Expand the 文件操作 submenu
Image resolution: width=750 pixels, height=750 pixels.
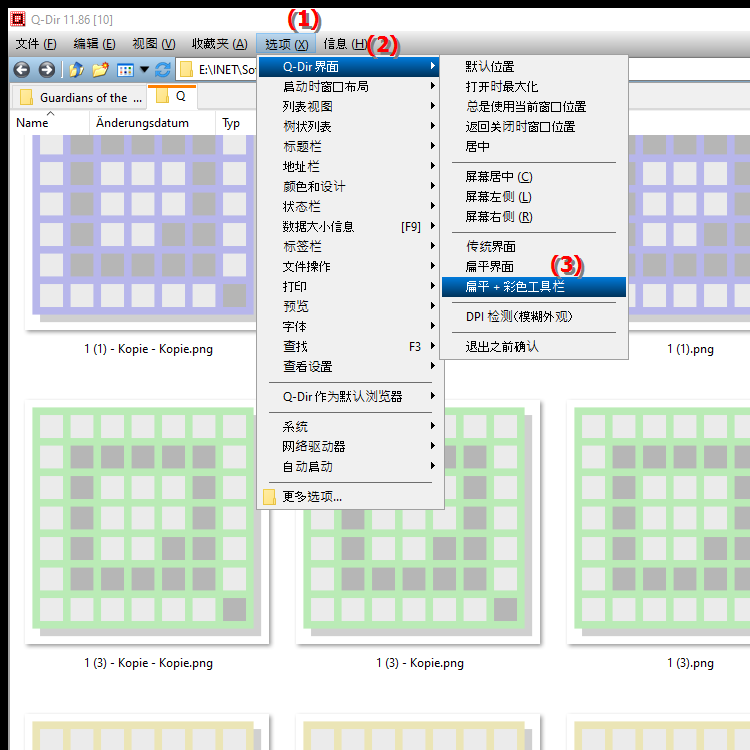tap(349, 266)
